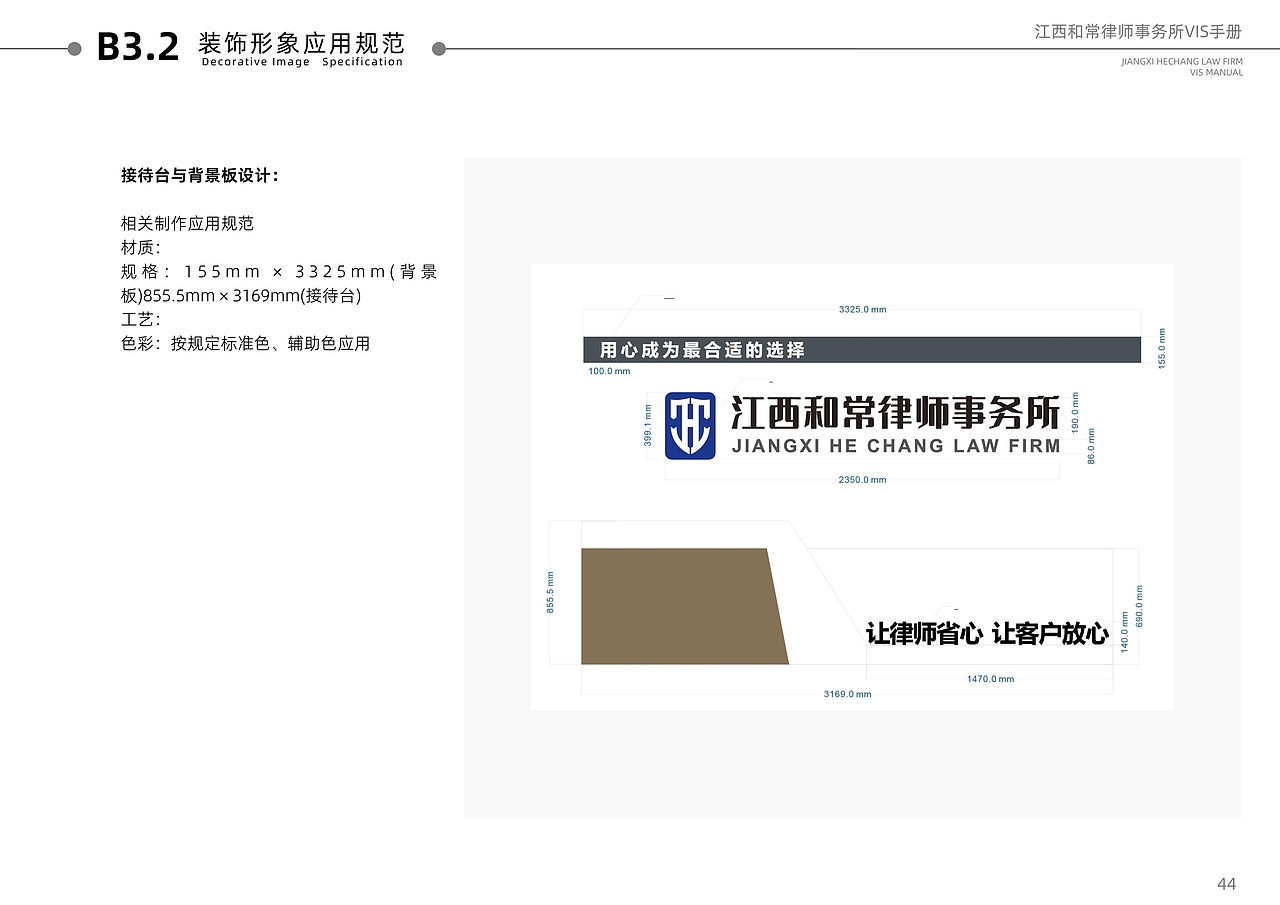The width and height of the screenshot is (1280, 905).
Task: Select the bold heading 接待台与背景板设计:
Action: (x=200, y=176)
